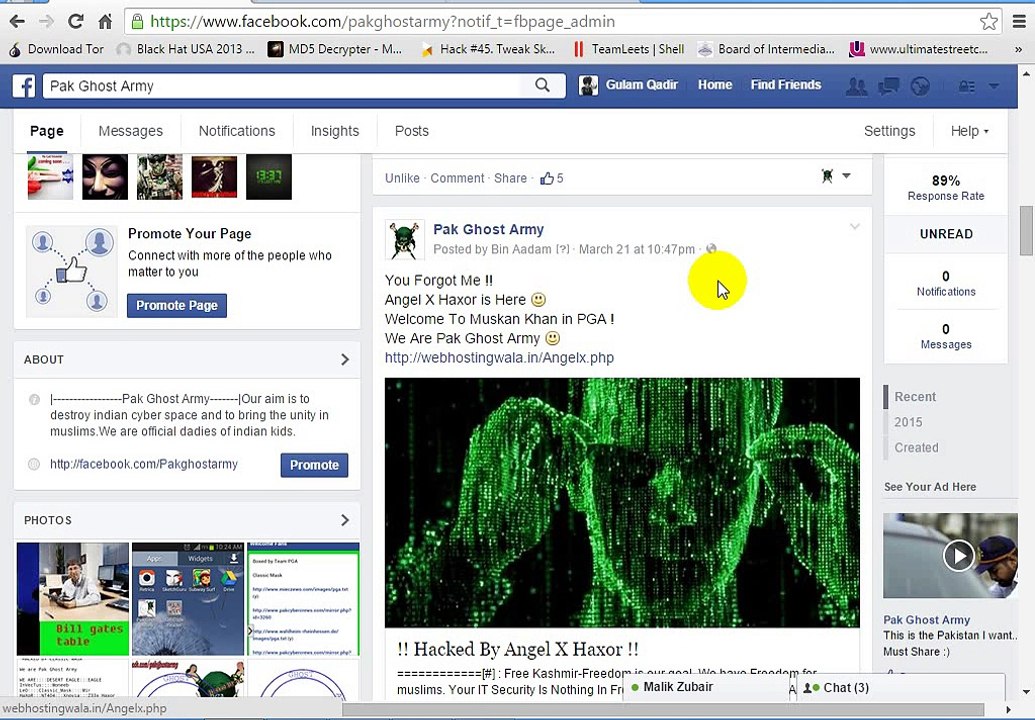Open the phone home screen photo thumbnail
Screen dimensions: 1035x720
[187, 599]
